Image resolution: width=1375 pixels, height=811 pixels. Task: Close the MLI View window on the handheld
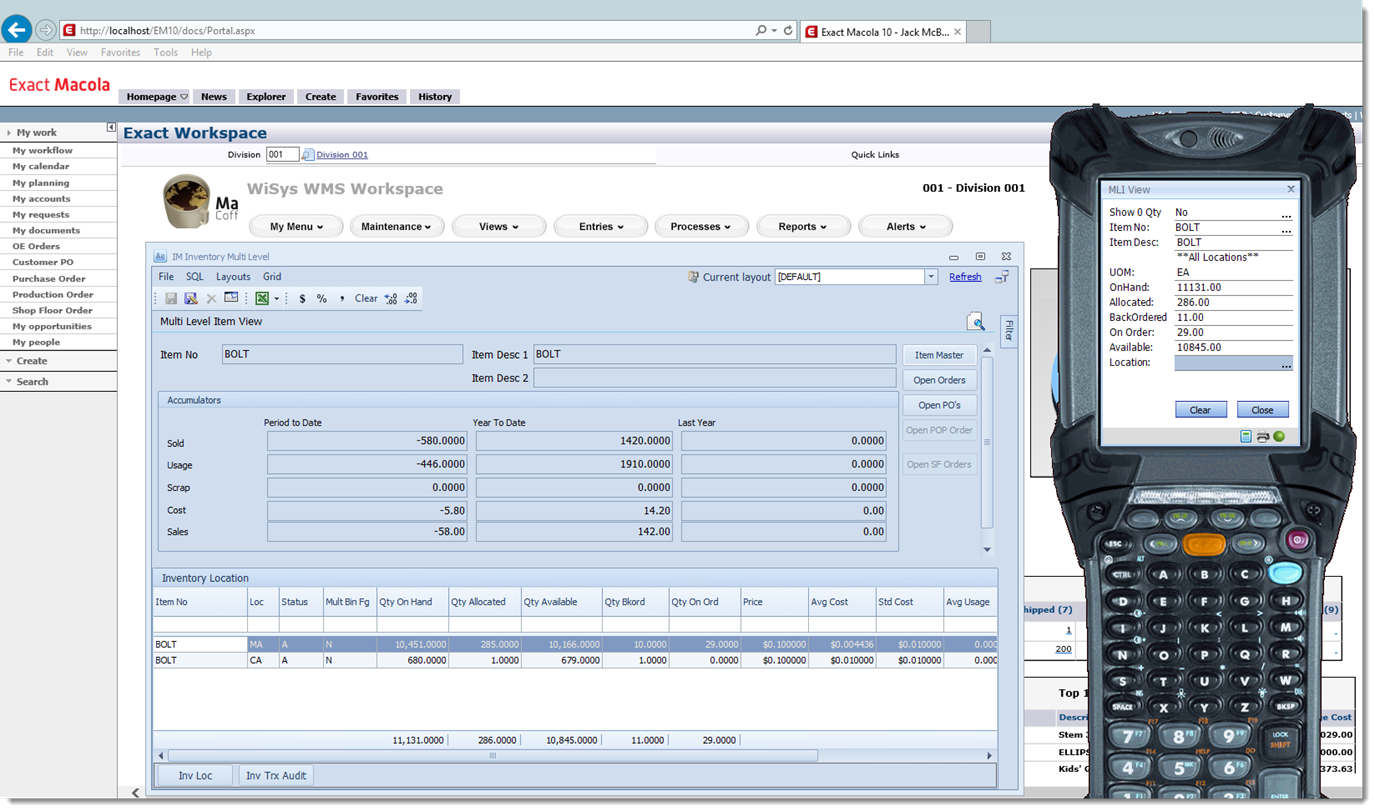click(x=1290, y=189)
